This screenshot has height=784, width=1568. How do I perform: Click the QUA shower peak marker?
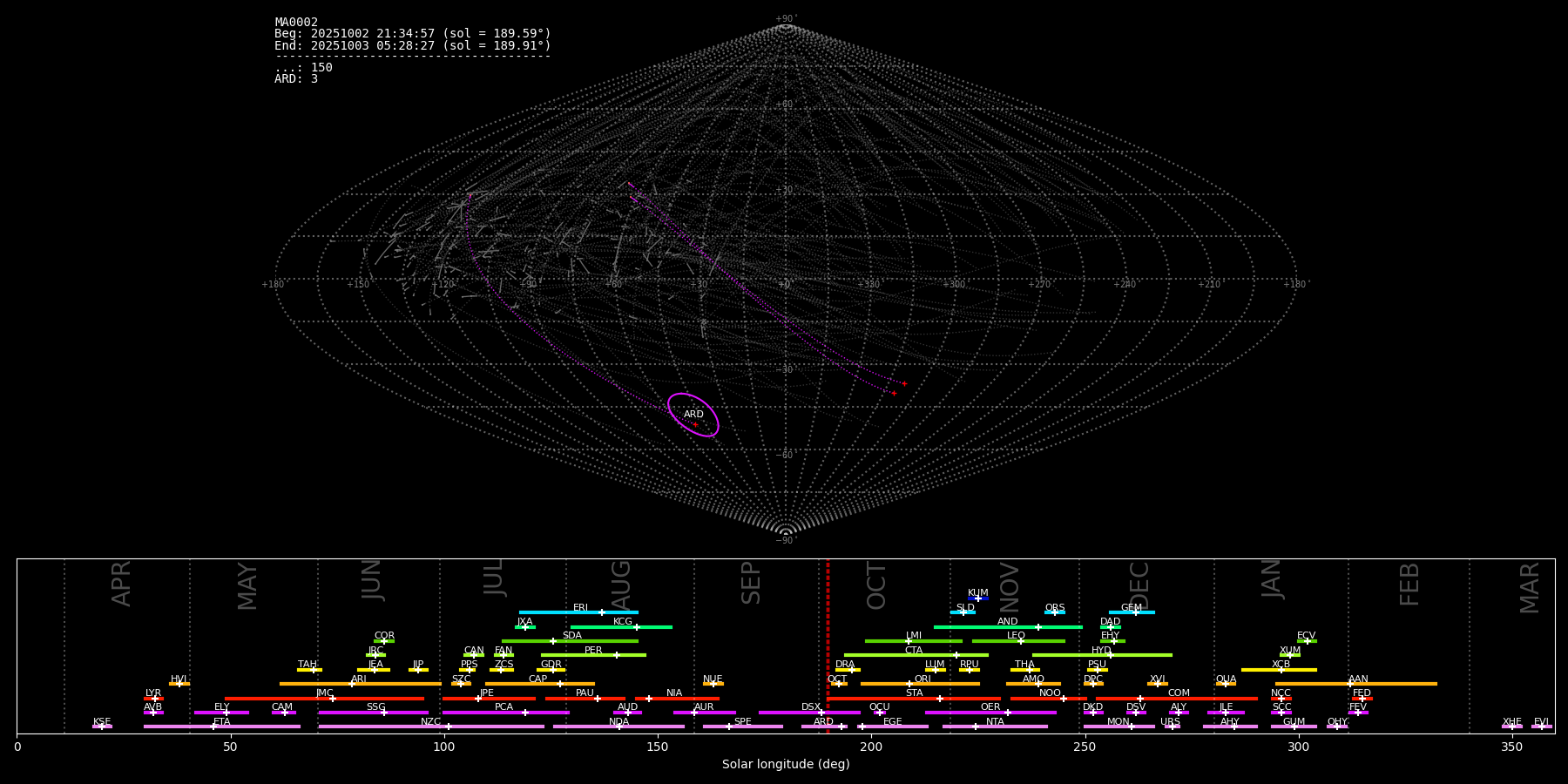point(1225,684)
